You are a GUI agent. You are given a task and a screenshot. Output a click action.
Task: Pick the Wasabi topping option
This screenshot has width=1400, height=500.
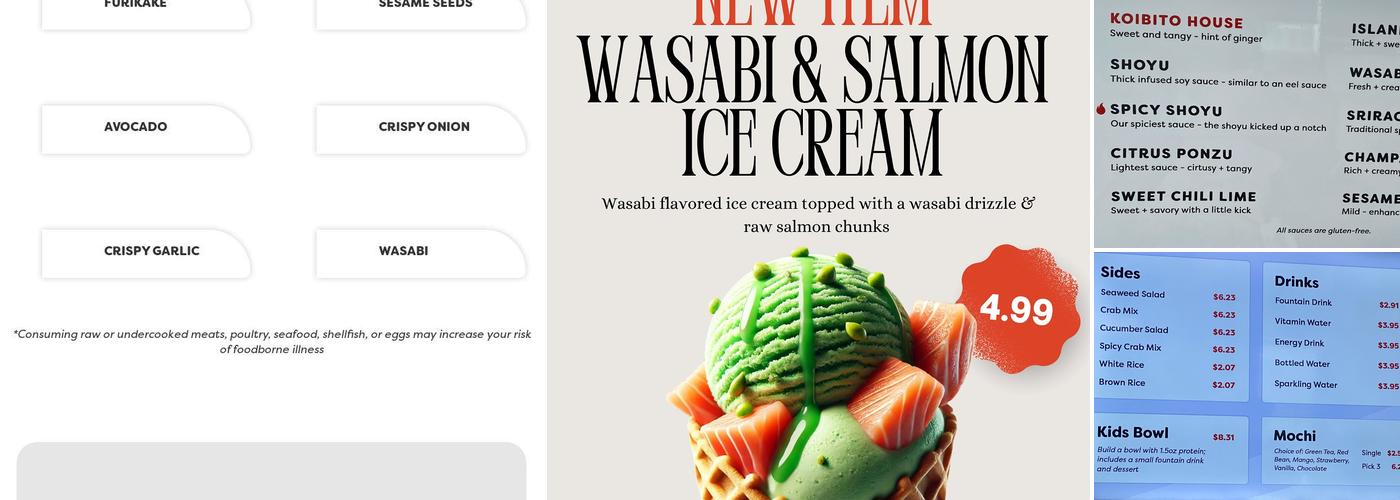point(421,253)
